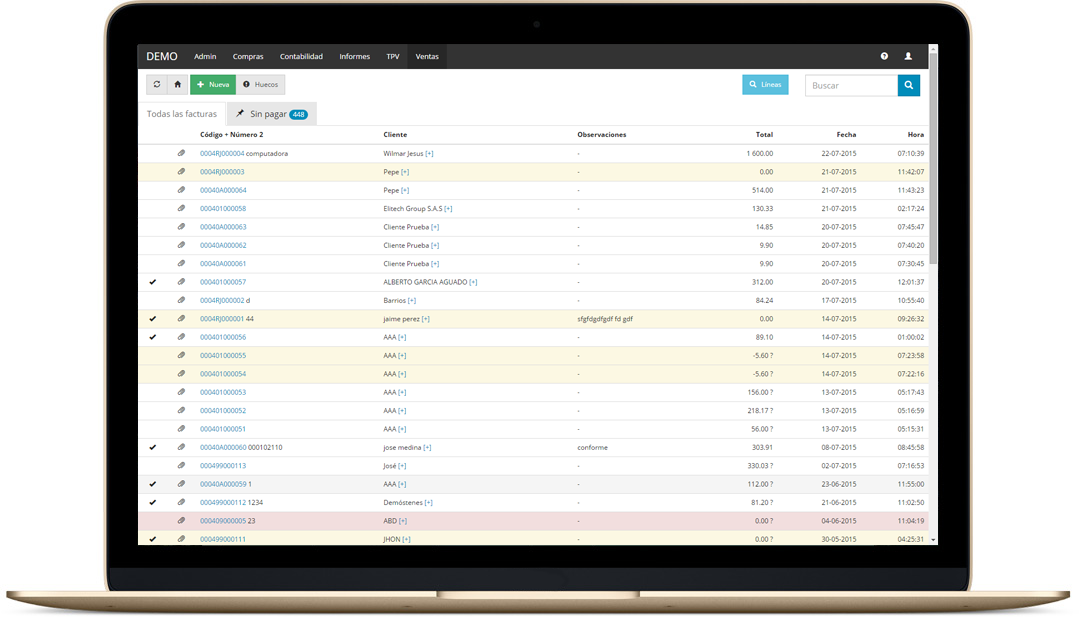Click the Cliente column header
Viewport: 1079px width, 617px height.
point(395,135)
